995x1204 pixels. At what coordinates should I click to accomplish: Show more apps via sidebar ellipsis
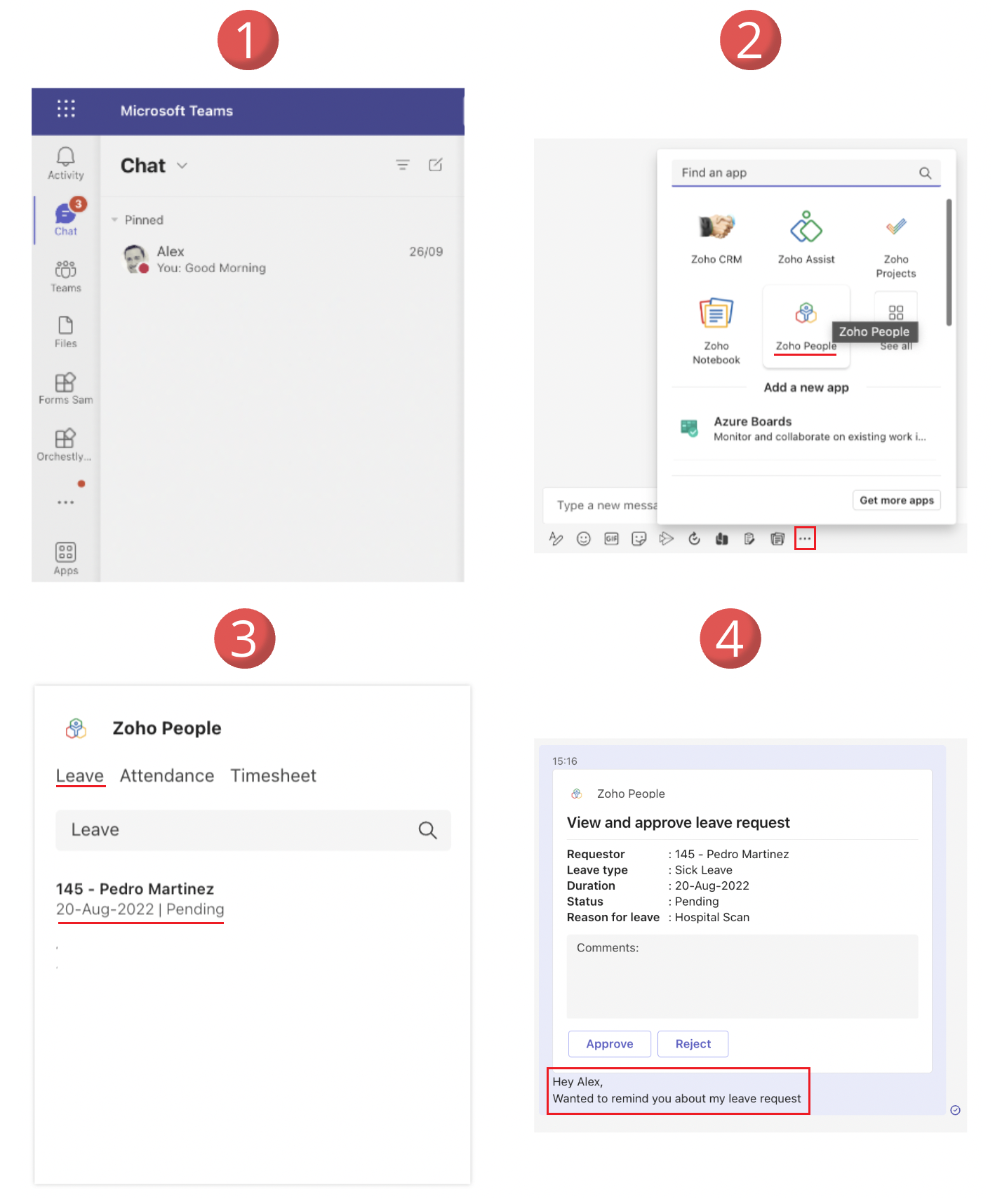coord(65,502)
